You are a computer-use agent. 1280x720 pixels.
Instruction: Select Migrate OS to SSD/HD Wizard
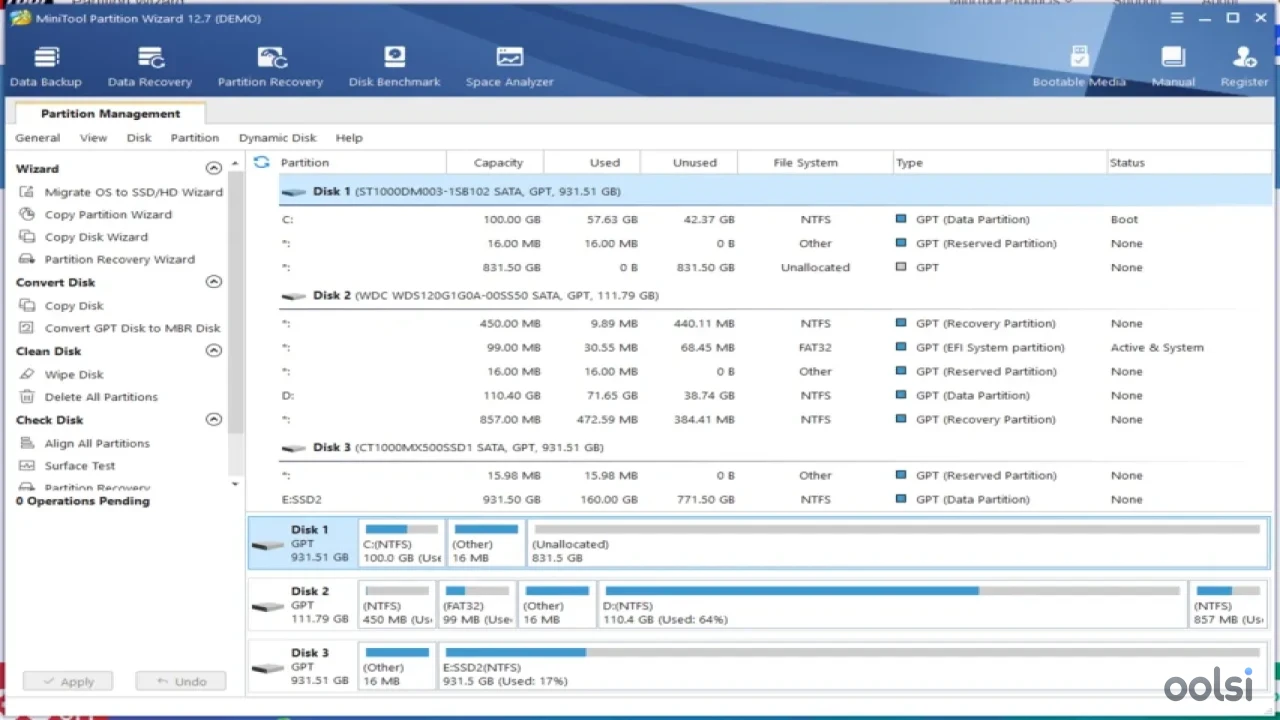coord(121,192)
